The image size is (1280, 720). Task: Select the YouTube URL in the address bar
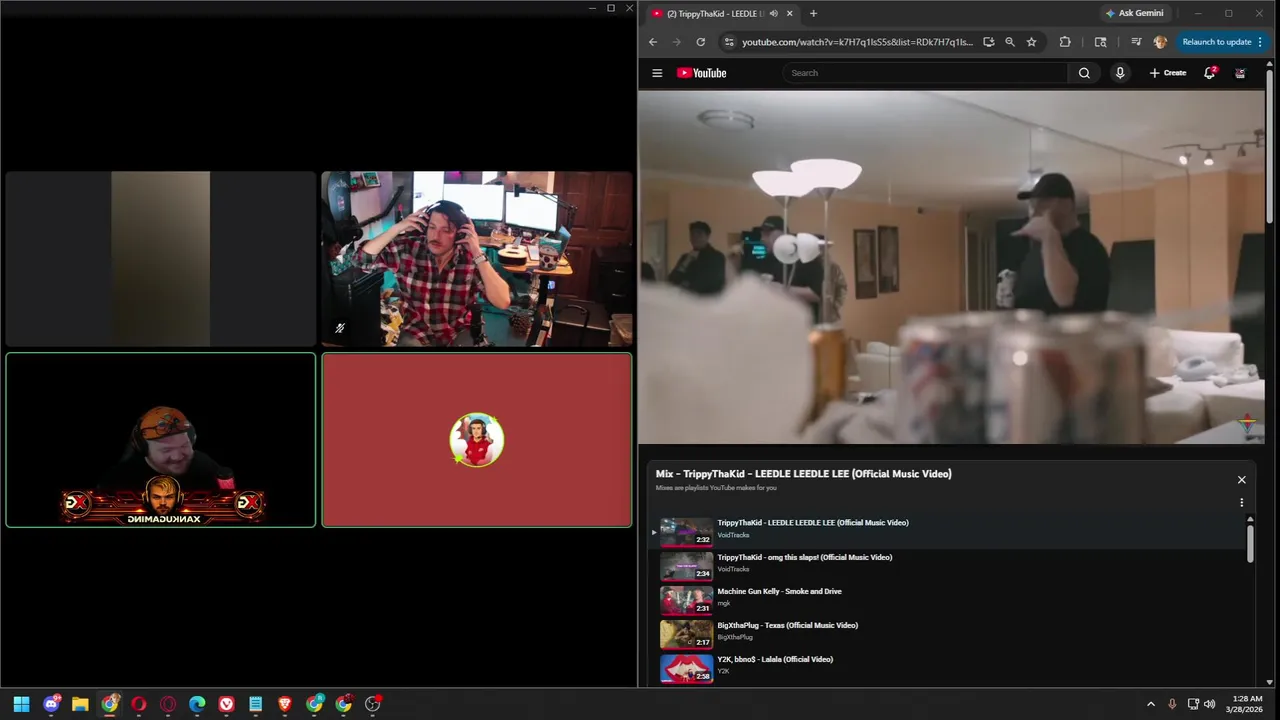(857, 42)
